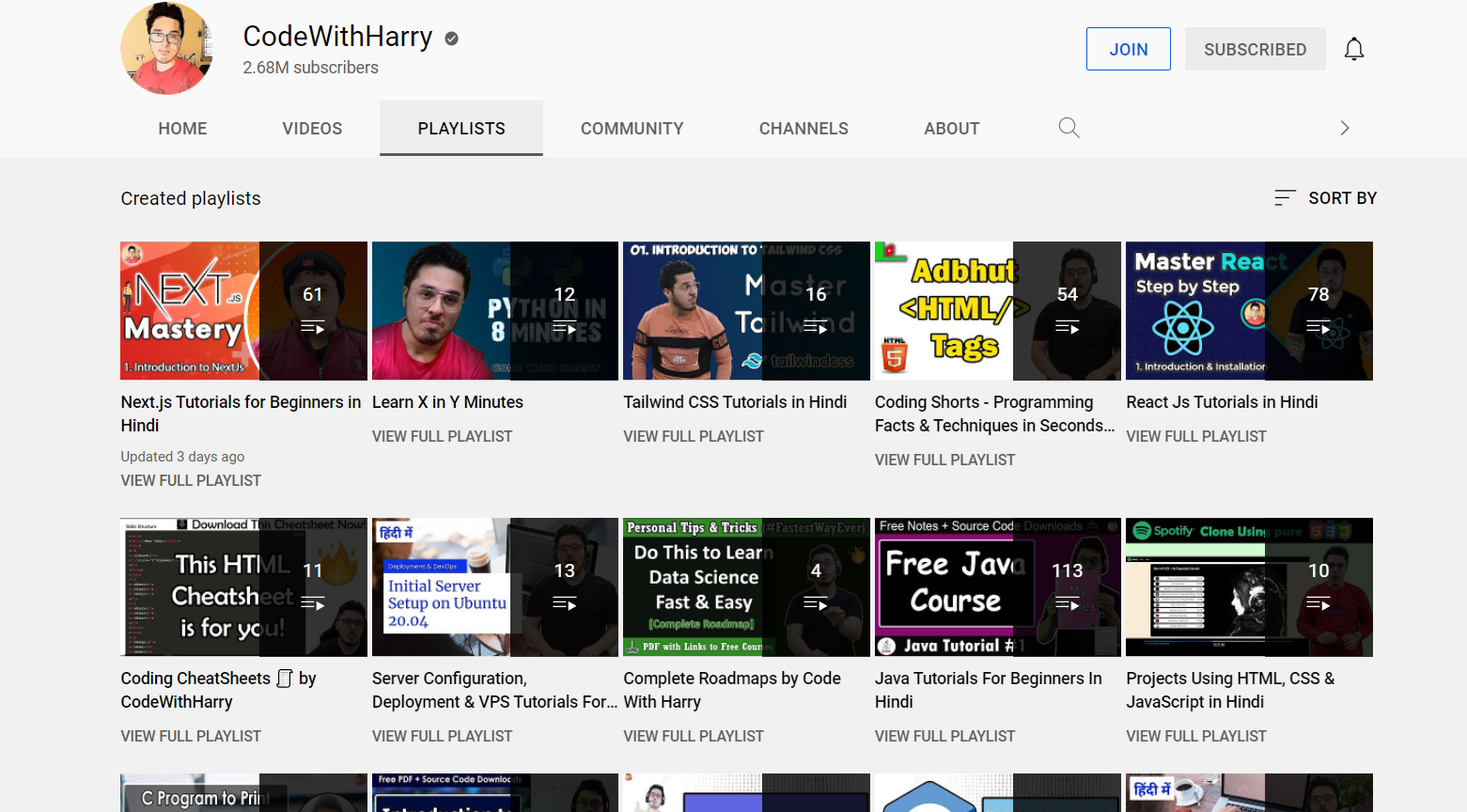Click playlist icon on CheatSheets thumbnail showing 11
The image size is (1467, 812).
click(312, 603)
